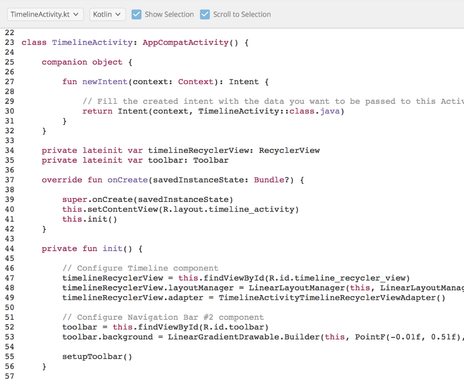Click line number 23 in the gutter
This screenshot has width=464, height=380.
(10, 42)
